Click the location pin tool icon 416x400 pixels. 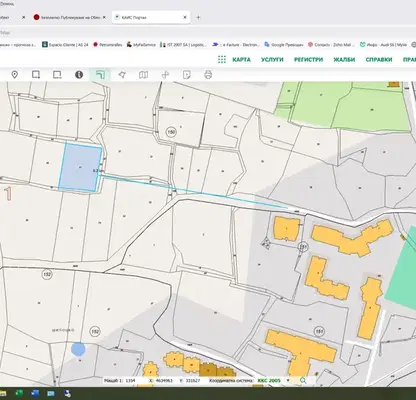tap(14, 75)
